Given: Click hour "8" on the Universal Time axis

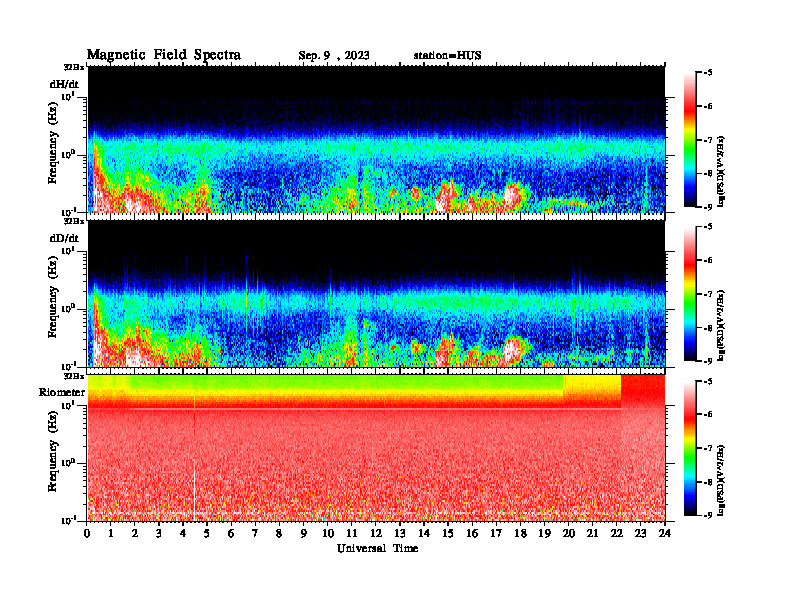Looking at the screenshot, I should pyautogui.click(x=279, y=534).
